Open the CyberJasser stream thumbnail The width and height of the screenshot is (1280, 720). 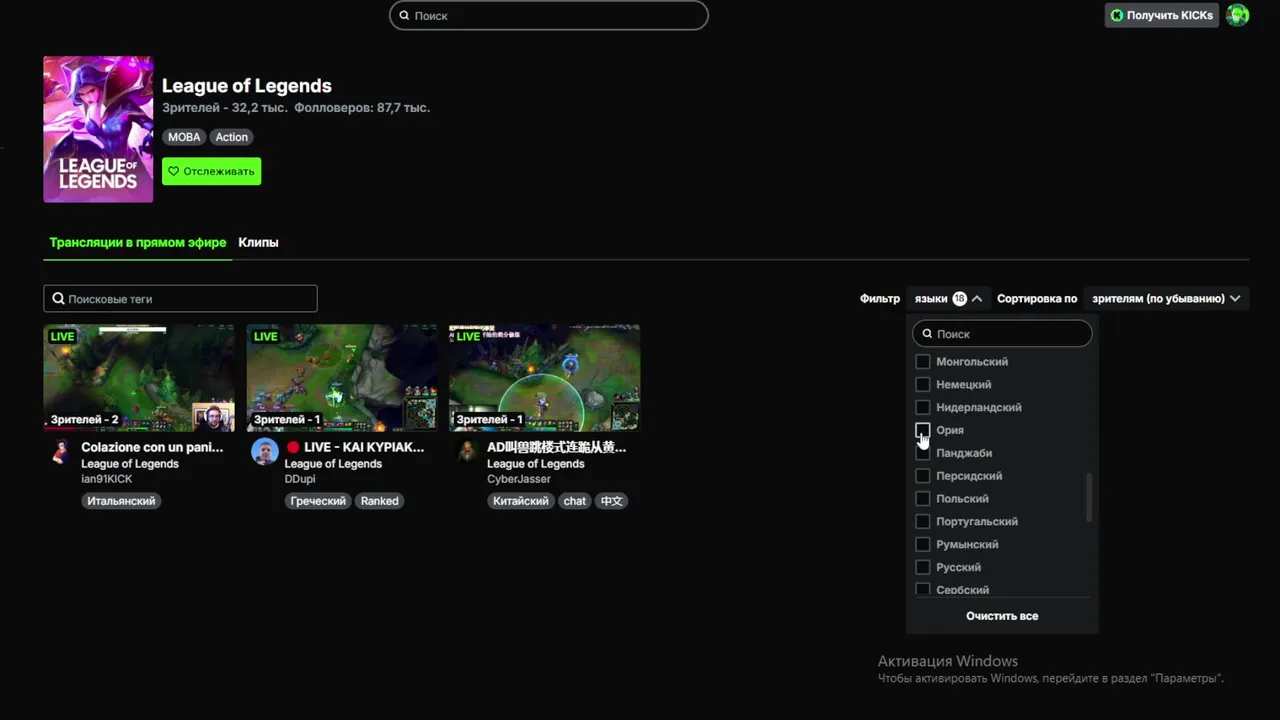(545, 377)
